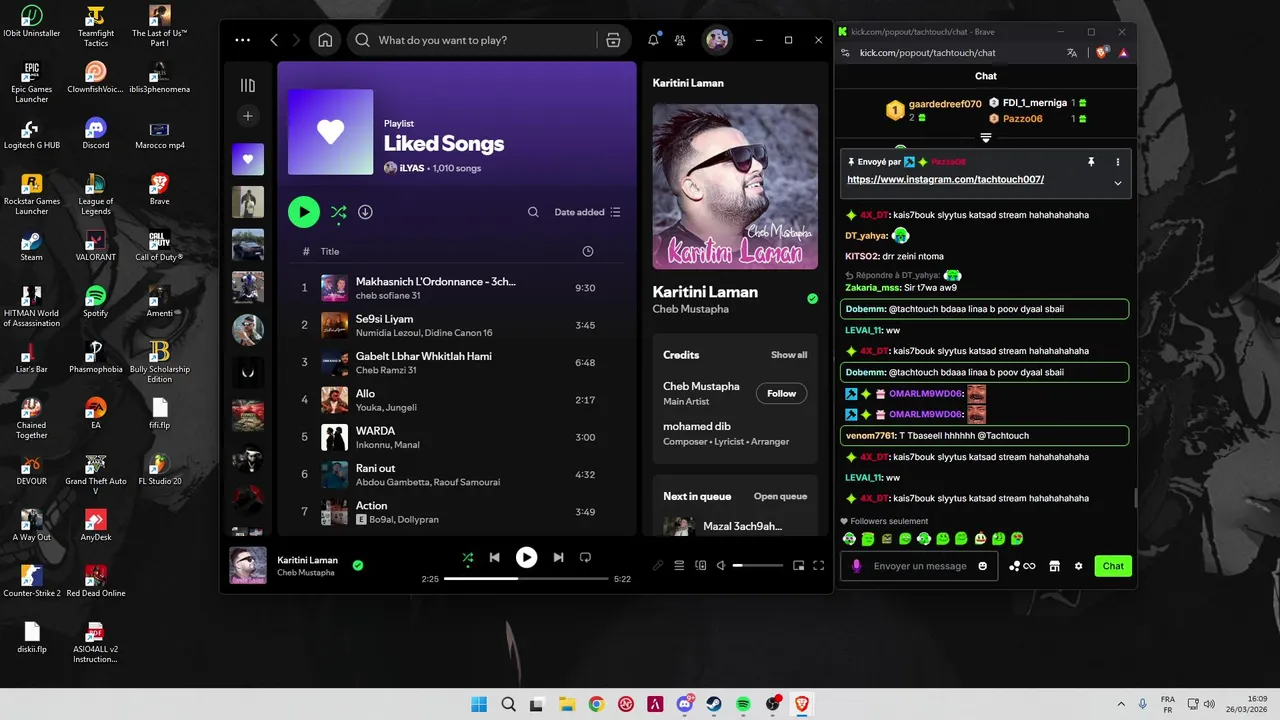Send message with green Chat button

click(1113, 566)
